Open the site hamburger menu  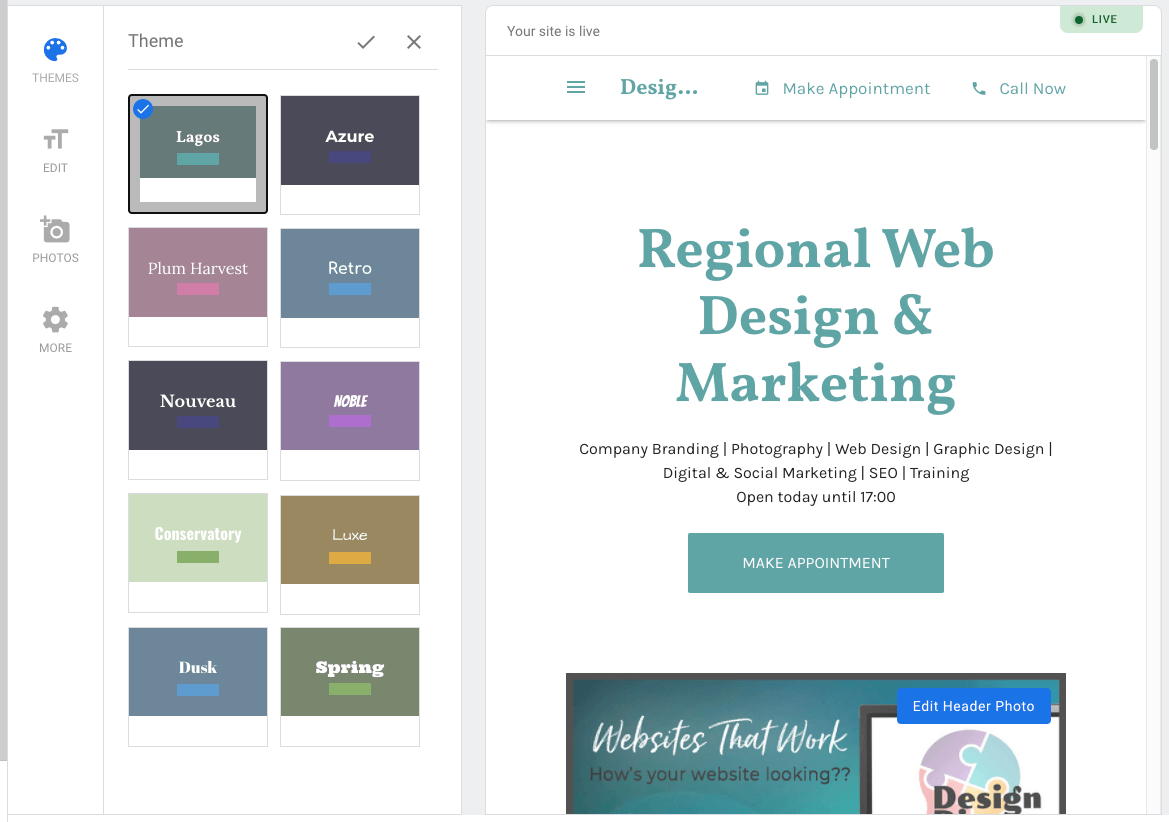pyautogui.click(x=576, y=88)
